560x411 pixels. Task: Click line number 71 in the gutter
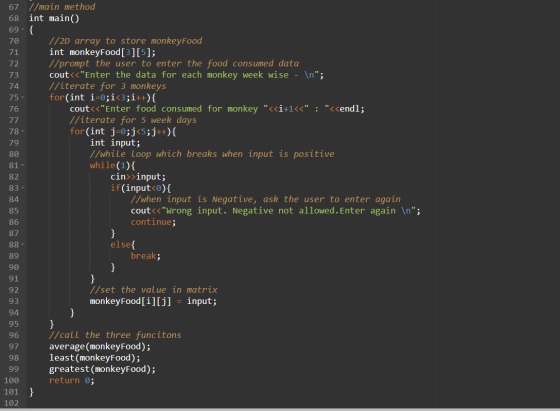(14, 52)
